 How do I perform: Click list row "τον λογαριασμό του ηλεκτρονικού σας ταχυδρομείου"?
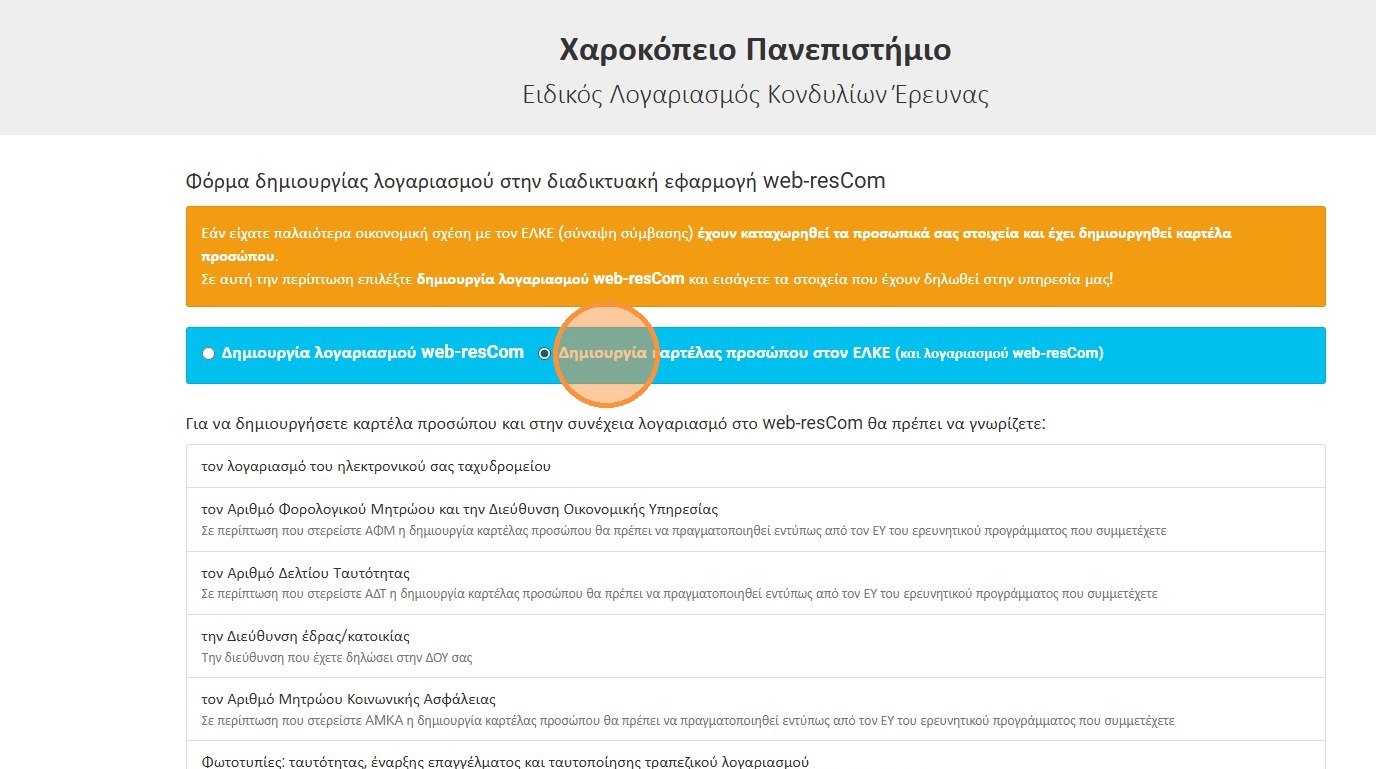click(755, 466)
